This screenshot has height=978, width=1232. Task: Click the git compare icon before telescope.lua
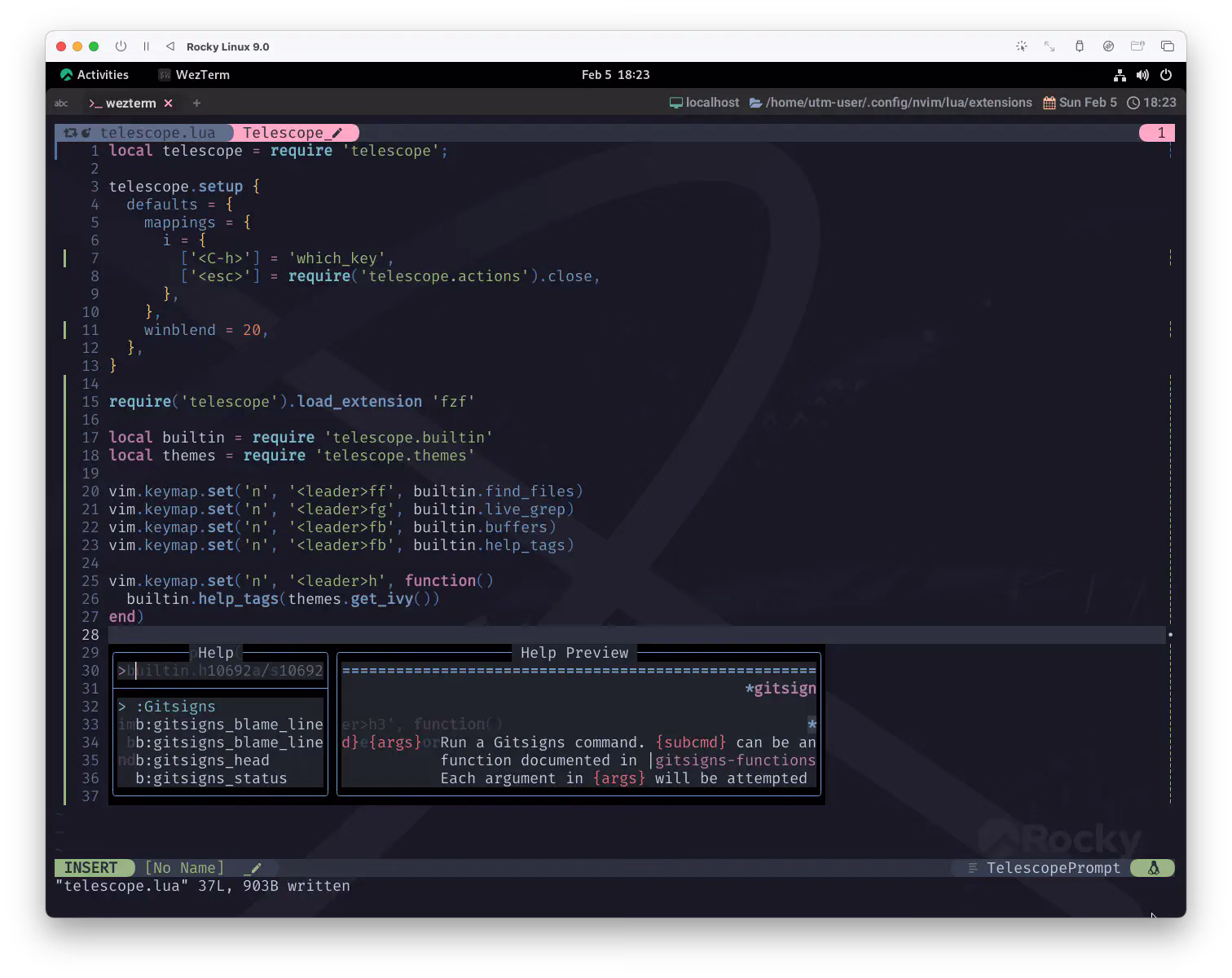tap(71, 133)
